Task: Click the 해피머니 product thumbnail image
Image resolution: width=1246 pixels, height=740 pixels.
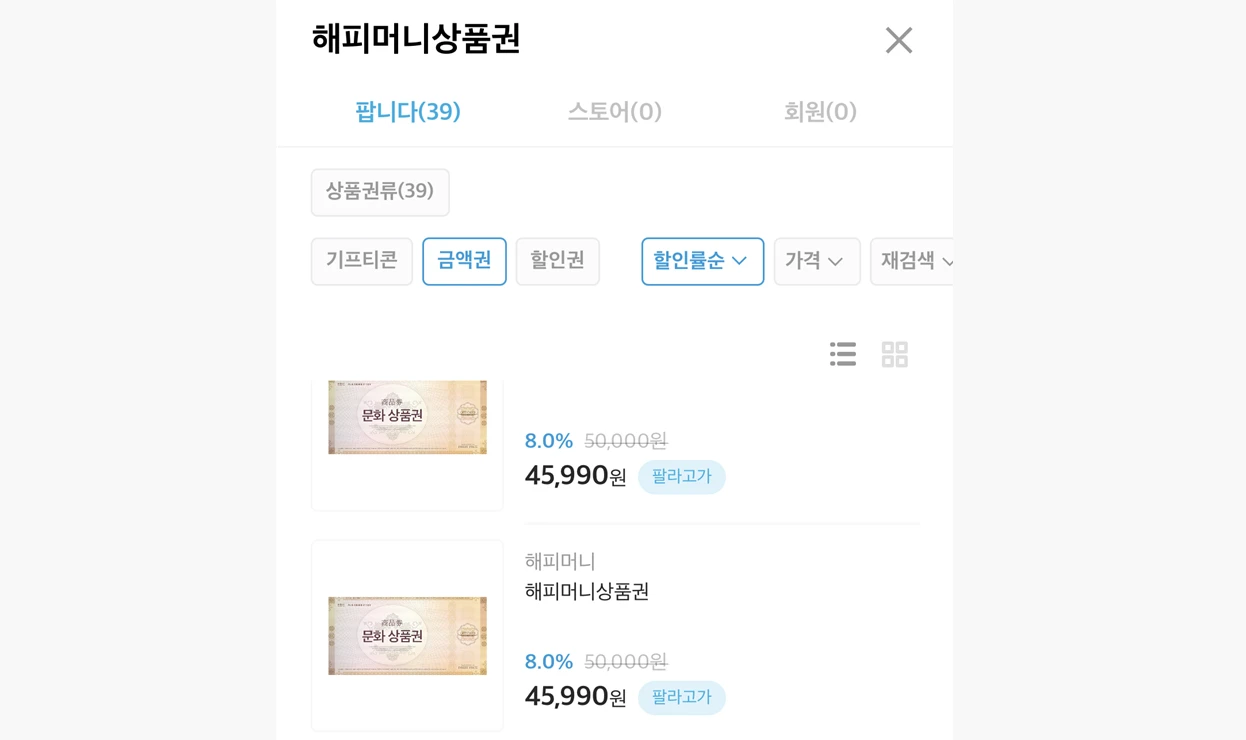Action: (x=407, y=634)
